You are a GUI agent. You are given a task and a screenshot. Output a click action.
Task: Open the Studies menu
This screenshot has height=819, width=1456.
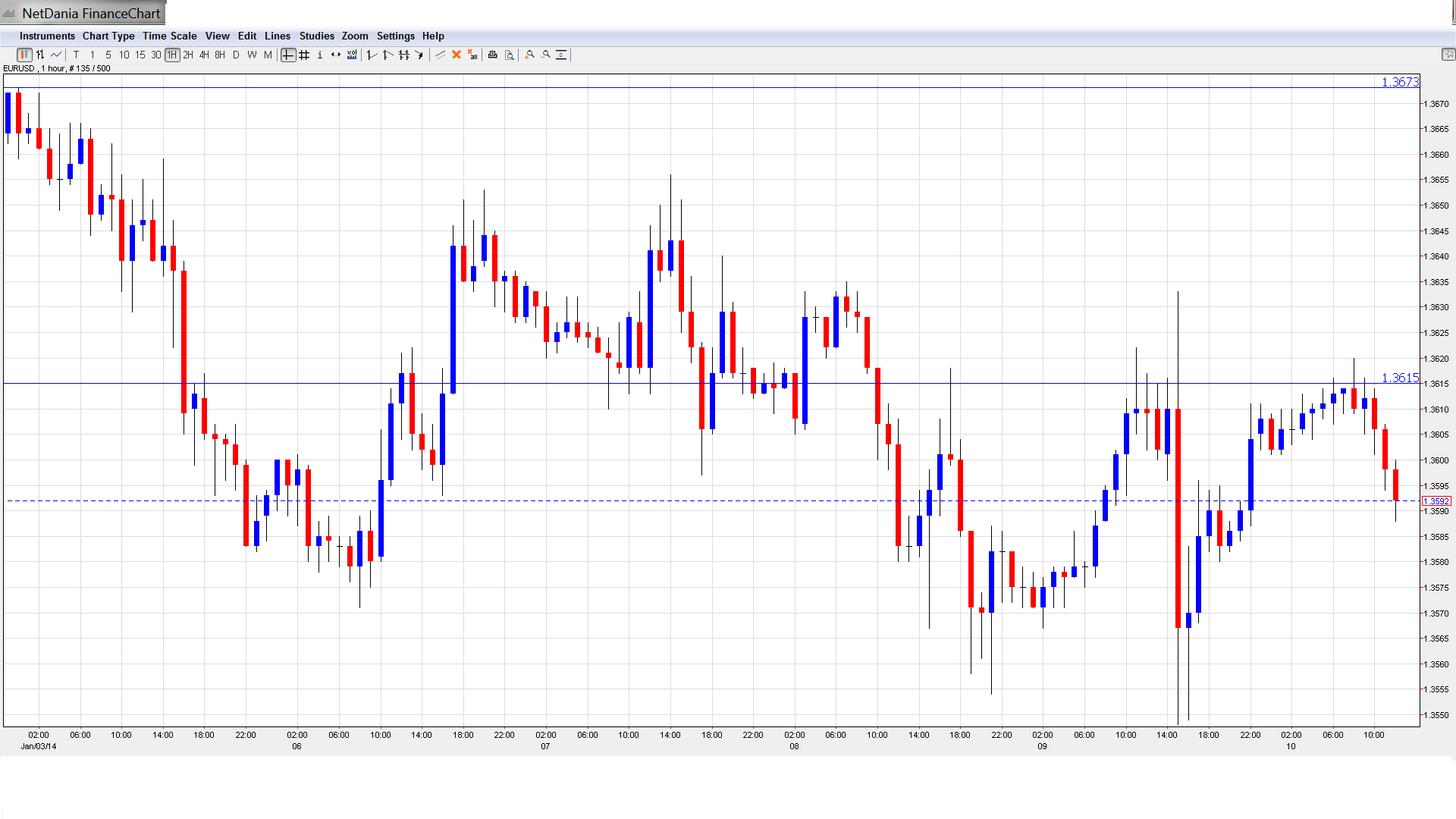pos(316,36)
